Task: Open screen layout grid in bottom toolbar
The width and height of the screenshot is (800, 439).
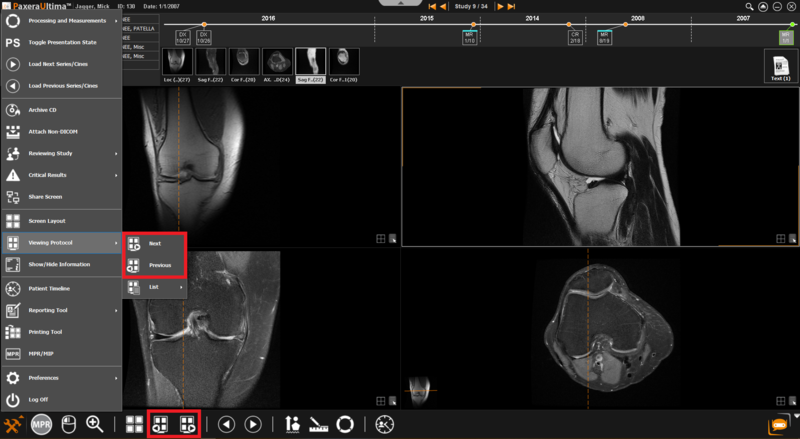Action: (133, 424)
